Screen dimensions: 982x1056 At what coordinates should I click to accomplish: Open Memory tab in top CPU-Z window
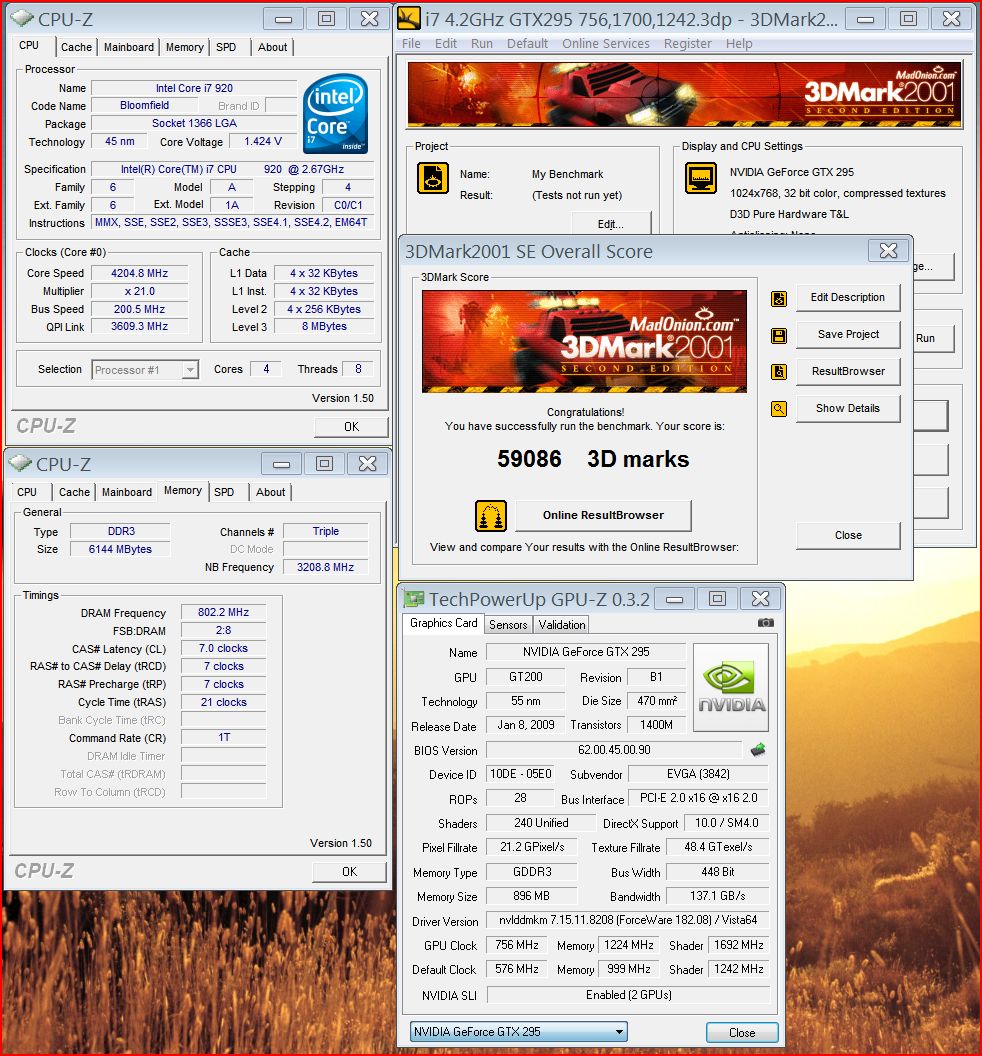click(185, 47)
